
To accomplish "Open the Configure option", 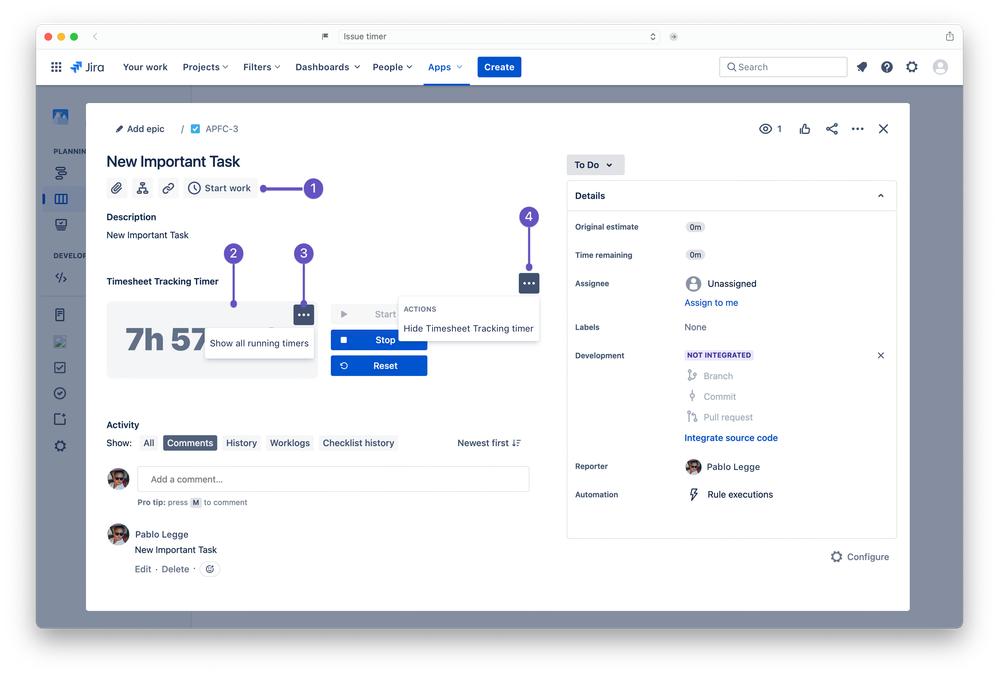I will (860, 557).
